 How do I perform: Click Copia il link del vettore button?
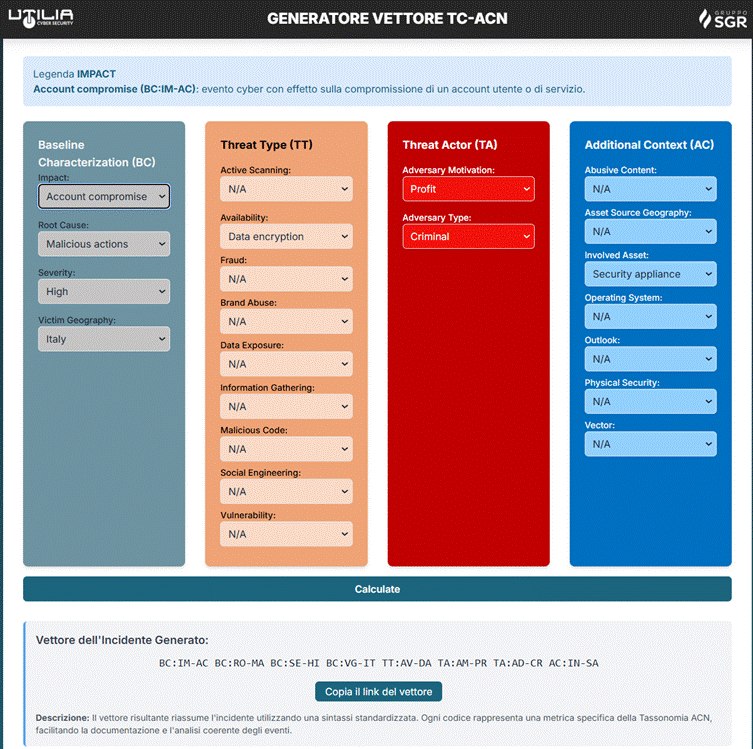click(378, 692)
